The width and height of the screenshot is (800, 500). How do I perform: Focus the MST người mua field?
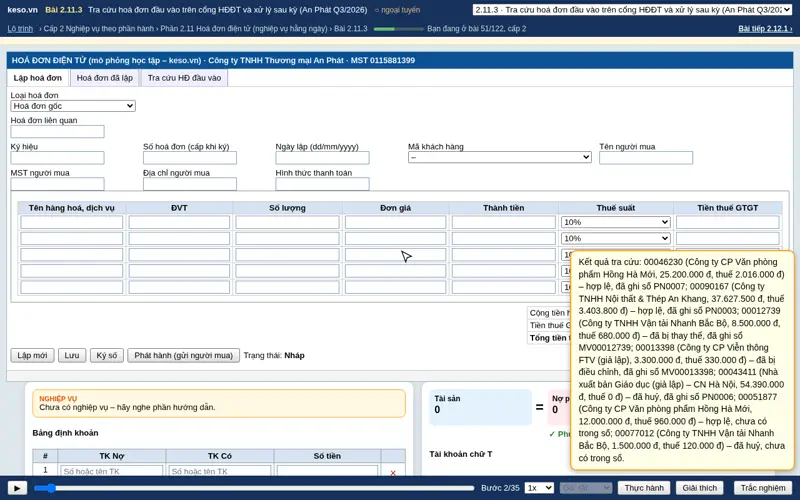pos(57,184)
